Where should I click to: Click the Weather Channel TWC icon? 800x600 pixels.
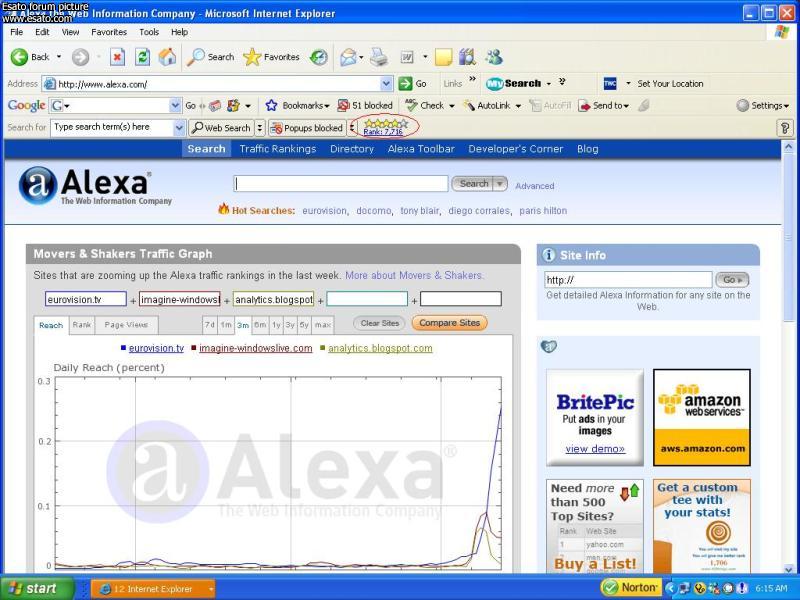pyautogui.click(x=610, y=84)
